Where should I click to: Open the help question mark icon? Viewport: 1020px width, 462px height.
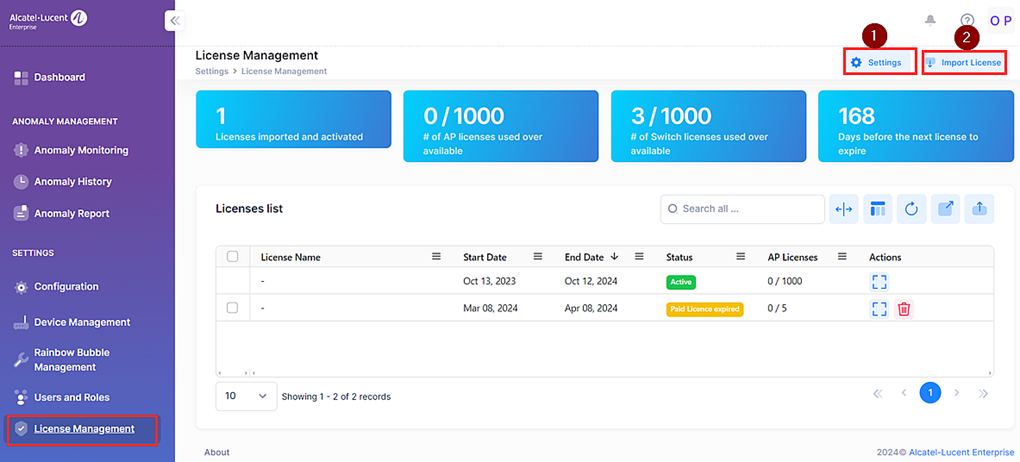pyautogui.click(x=966, y=20)
